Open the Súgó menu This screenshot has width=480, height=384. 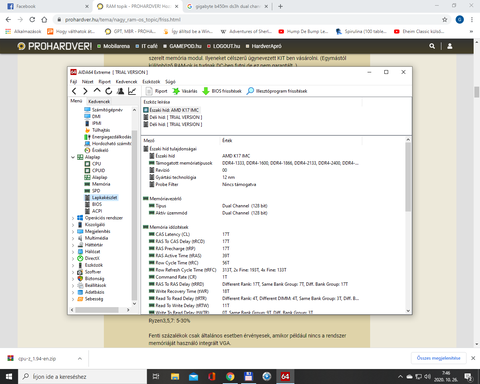[x=170, y=82]
